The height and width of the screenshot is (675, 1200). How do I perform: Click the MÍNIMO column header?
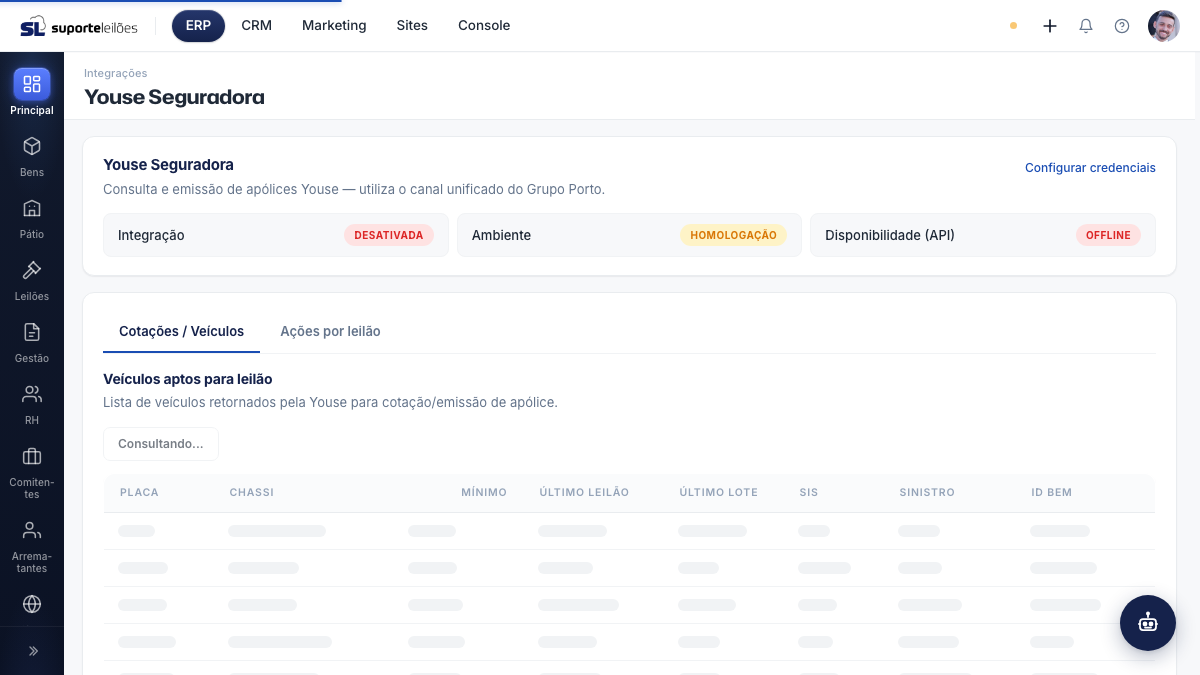click(484, 492)
